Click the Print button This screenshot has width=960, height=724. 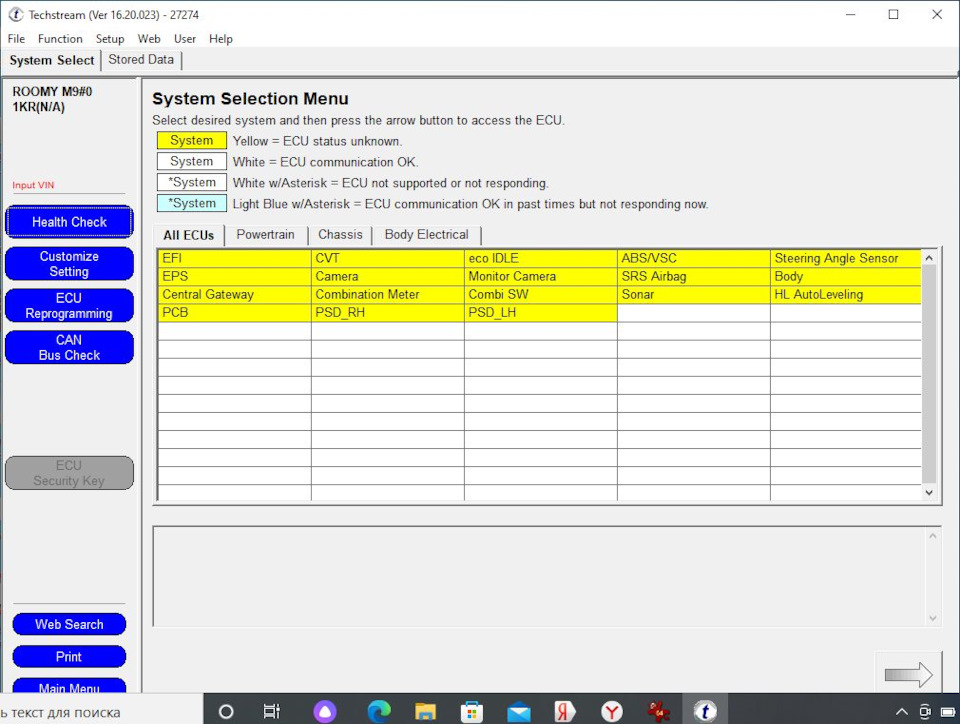point(69,657)
